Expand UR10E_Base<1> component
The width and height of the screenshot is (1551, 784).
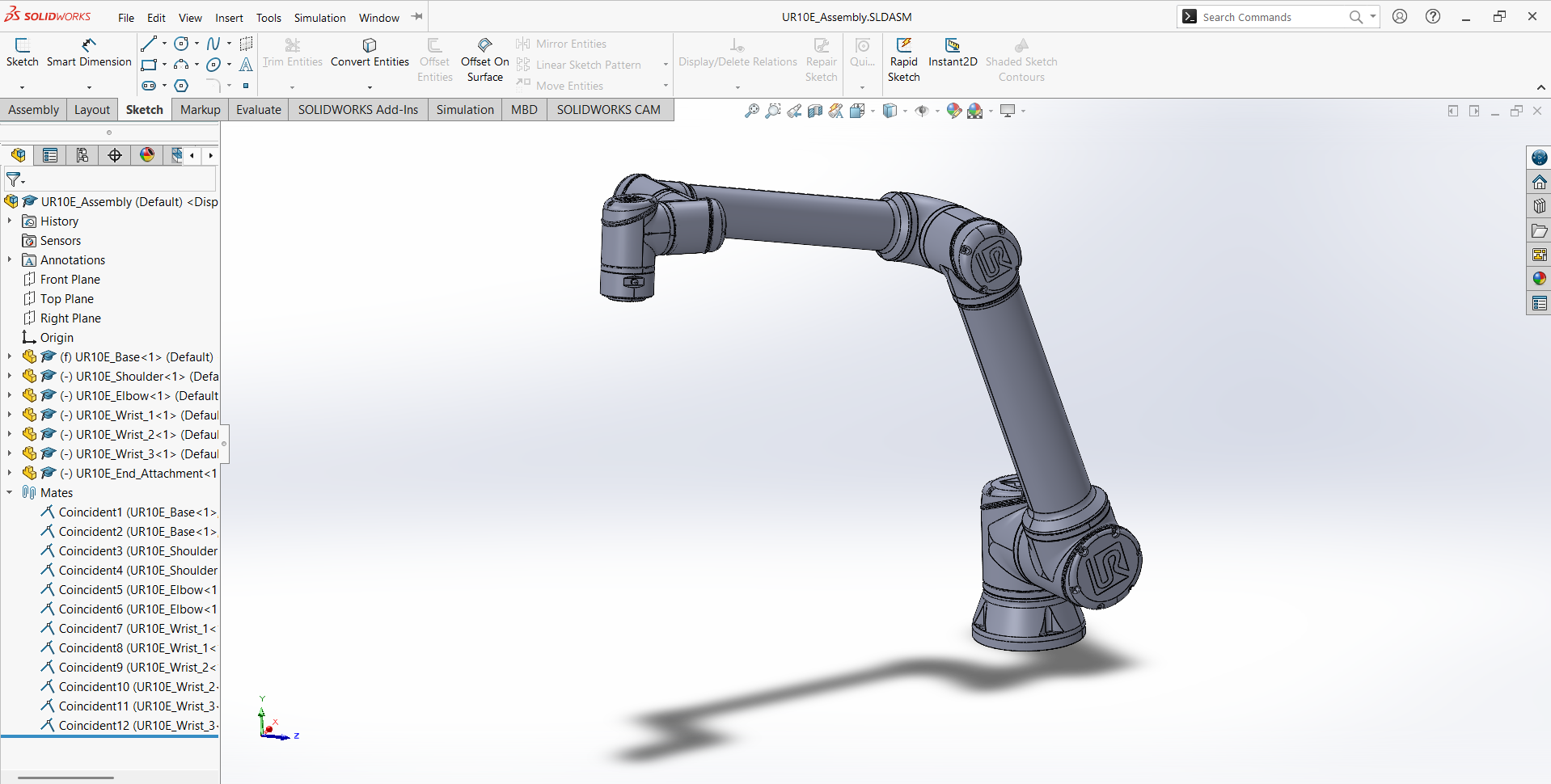tap(10, 356)
